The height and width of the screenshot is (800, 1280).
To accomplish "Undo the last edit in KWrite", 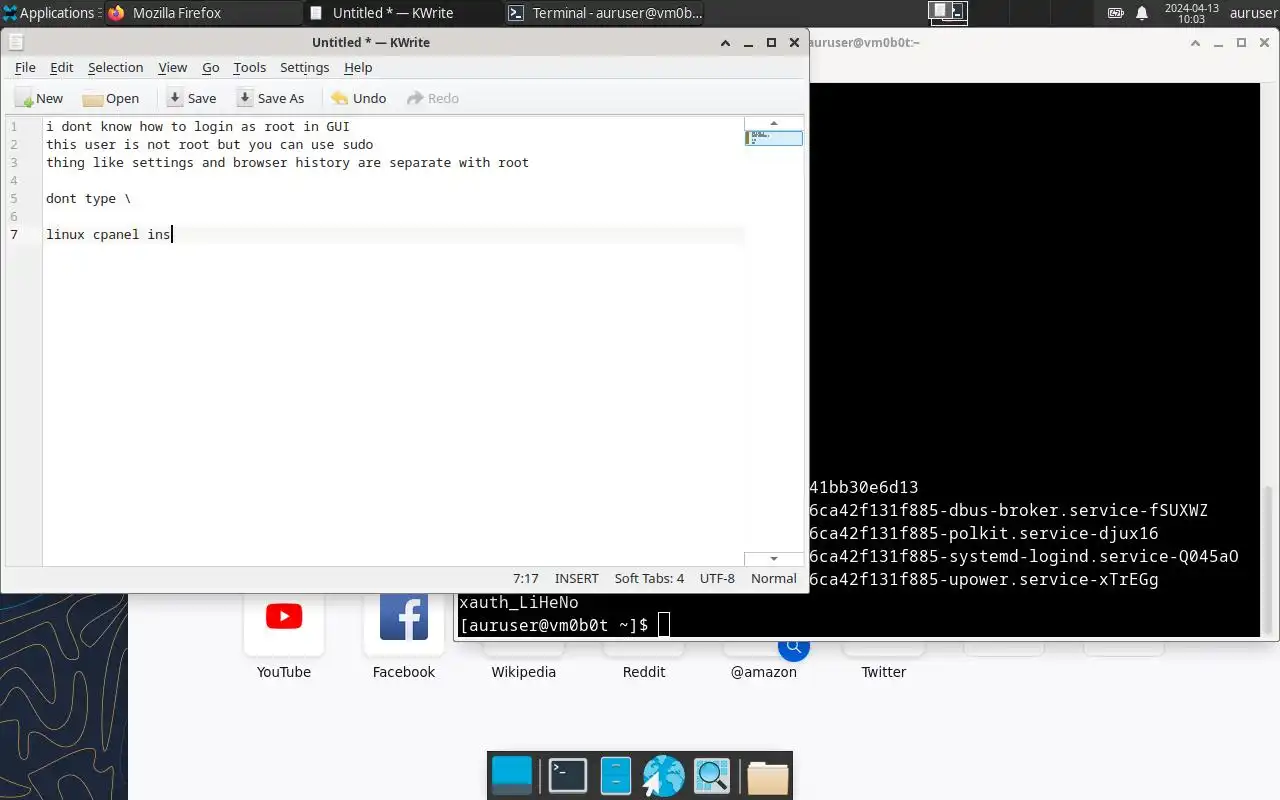I will point(358,98).
